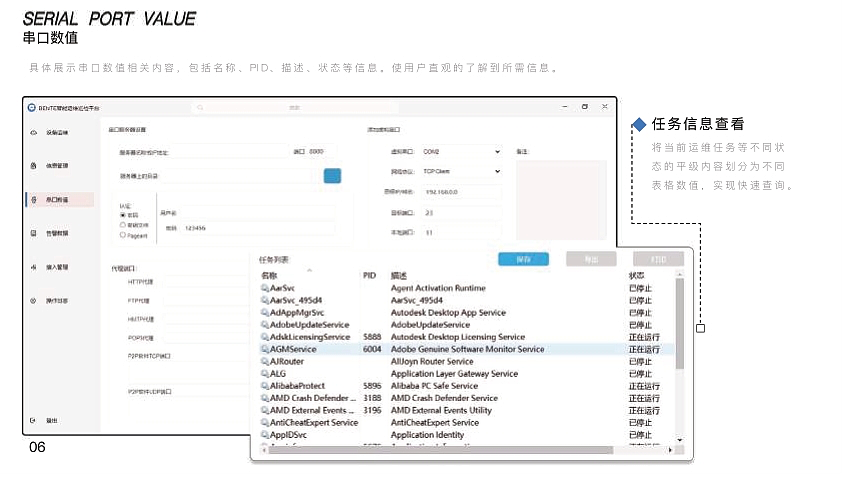Select the Alibaba PC Safe Service description
The width and height of the screenshot is (842, 477).
coord(434,386)
